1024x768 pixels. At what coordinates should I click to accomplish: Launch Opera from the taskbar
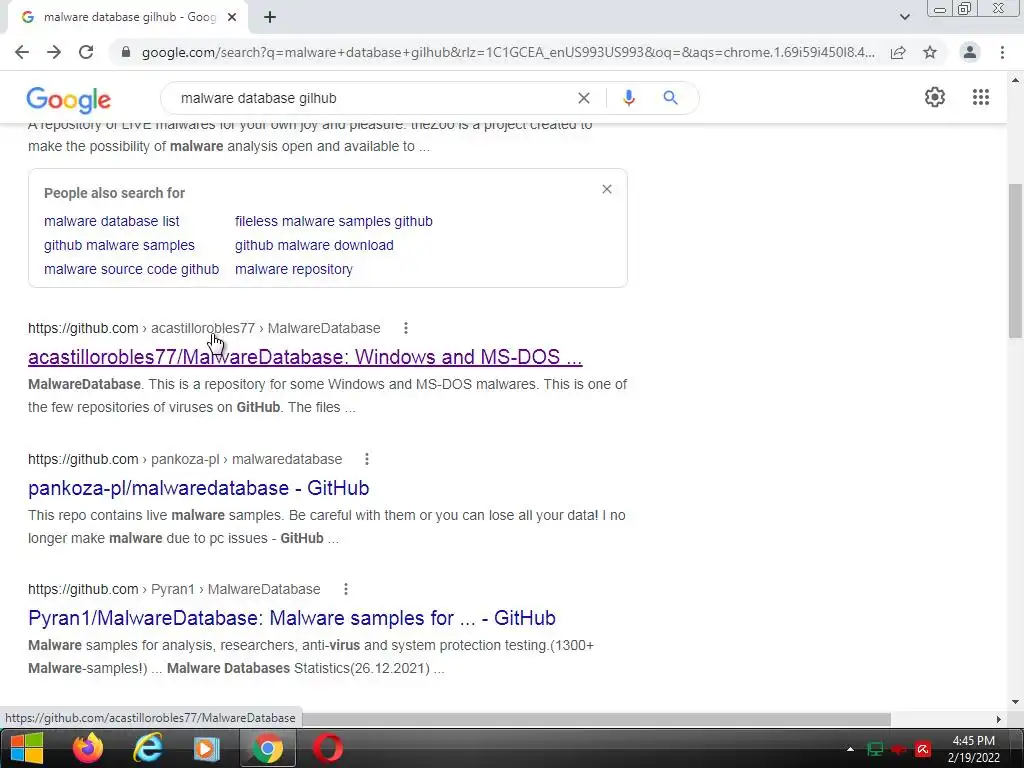tap(328, 748)
